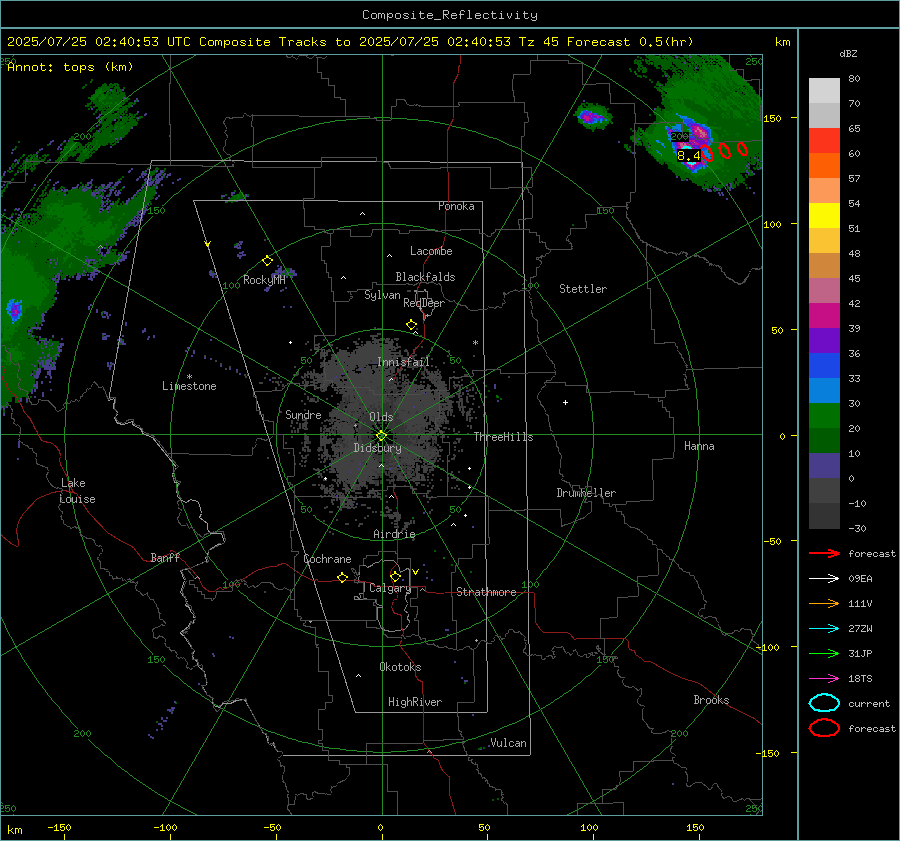Click the white 09EA arrow in legend
Screen dimensions: 900x841
pos(824,578)
